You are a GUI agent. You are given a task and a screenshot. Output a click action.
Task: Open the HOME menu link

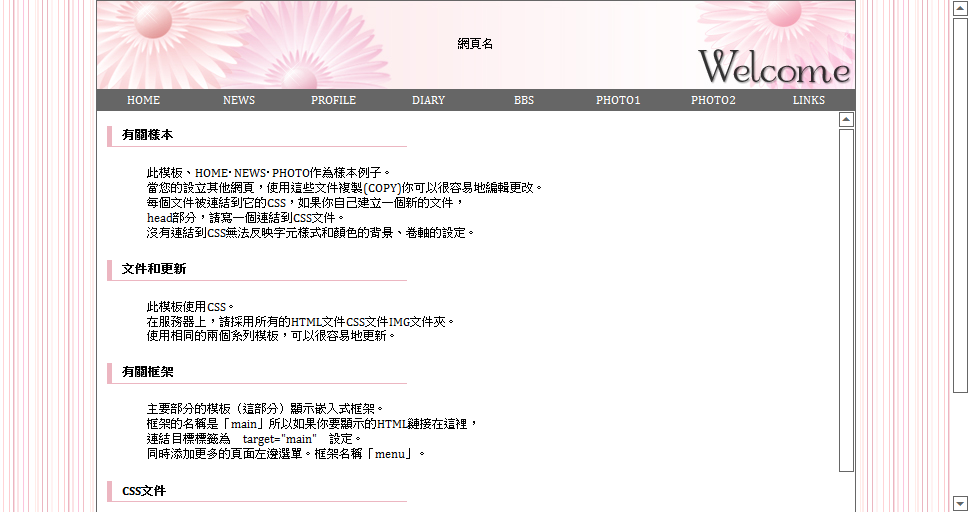143,100
